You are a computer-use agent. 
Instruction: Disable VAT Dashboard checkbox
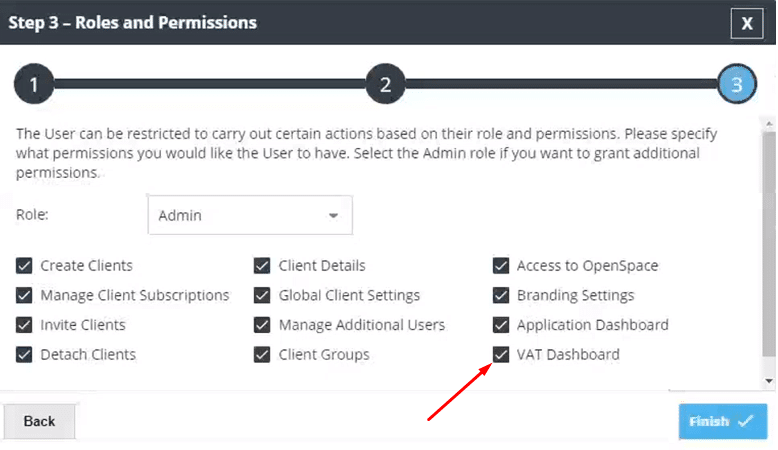tap(501, 354)
